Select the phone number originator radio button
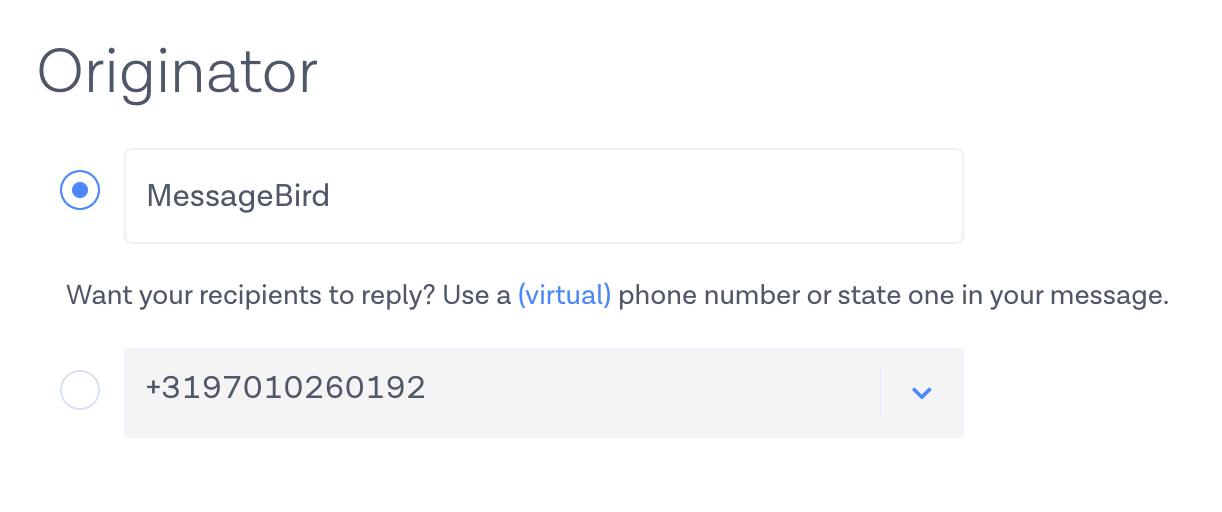Viewport: 1222px width, 512px height. [80, 390]
